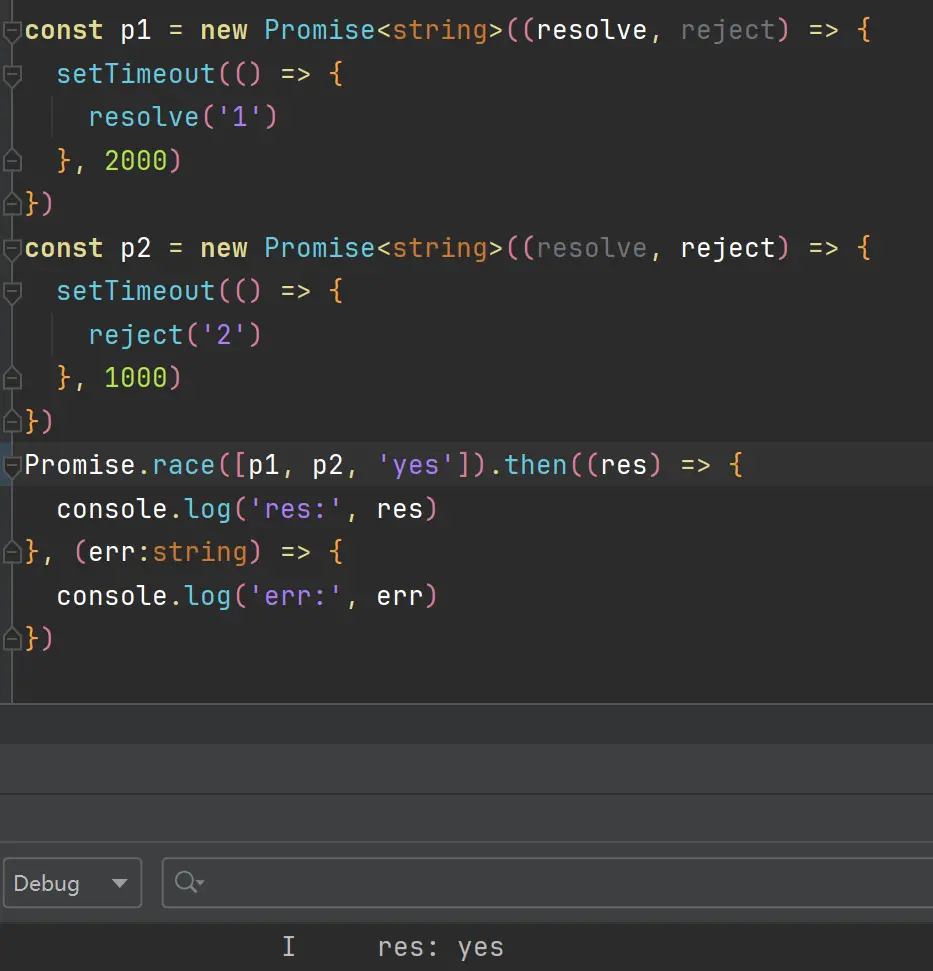Collapse the const p1 Promise block

coord(11,31)
